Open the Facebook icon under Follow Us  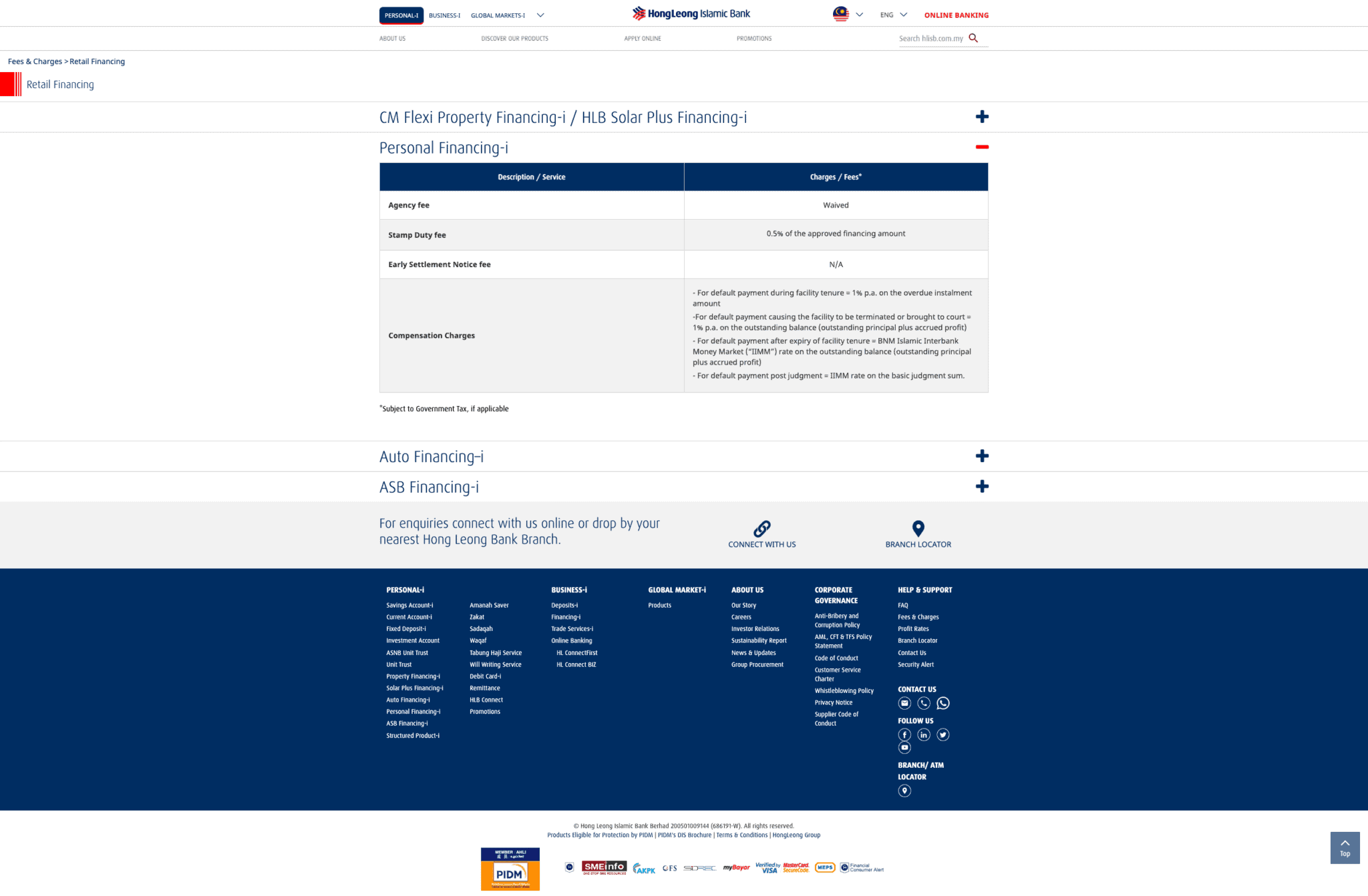click(904, 734)
